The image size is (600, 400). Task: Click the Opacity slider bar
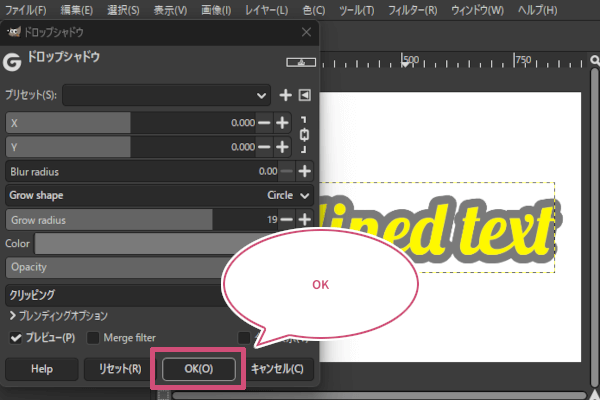coord(120,268)
